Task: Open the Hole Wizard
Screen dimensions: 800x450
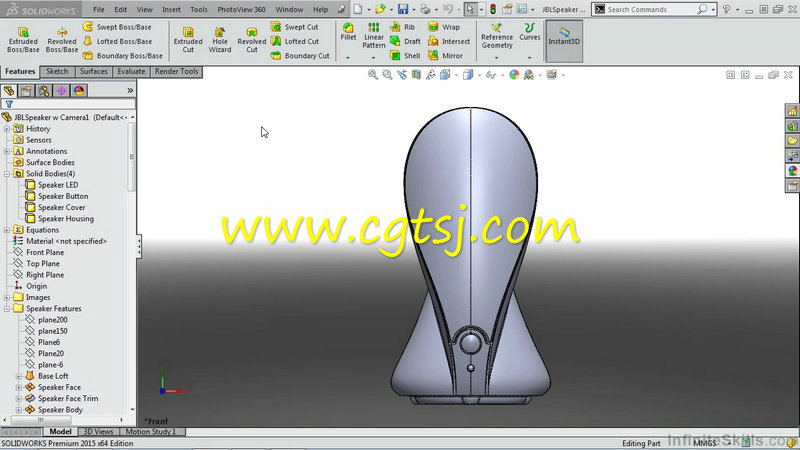Action: (x=220, y=40)
